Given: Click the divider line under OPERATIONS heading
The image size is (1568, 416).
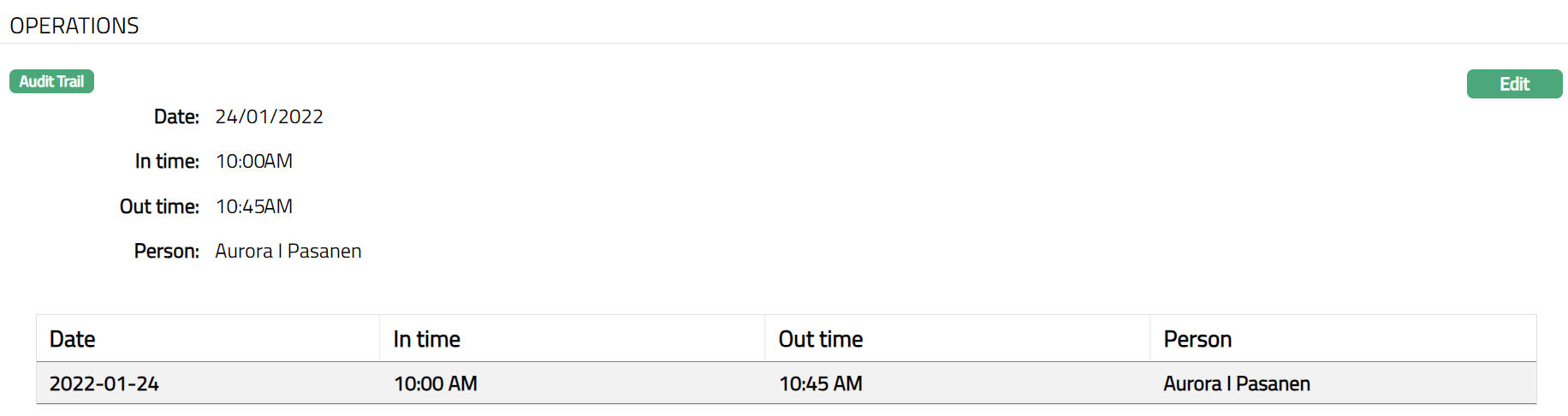Looking at the screenshot, I should click(x=784, y=44).
